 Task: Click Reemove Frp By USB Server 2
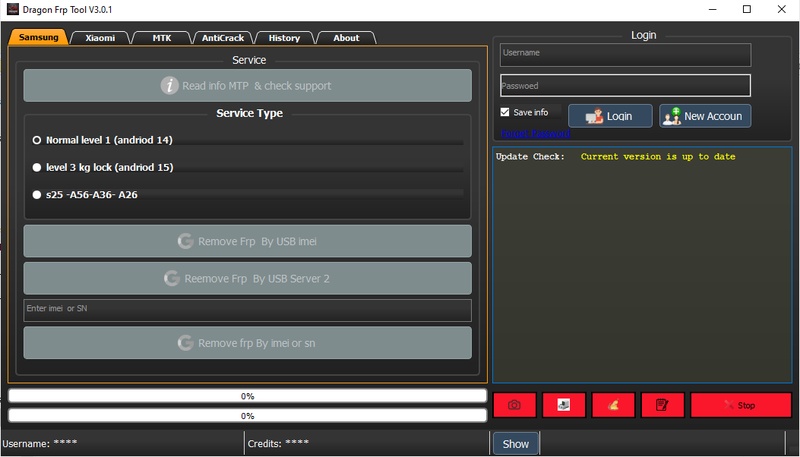[x=247, y=278]
